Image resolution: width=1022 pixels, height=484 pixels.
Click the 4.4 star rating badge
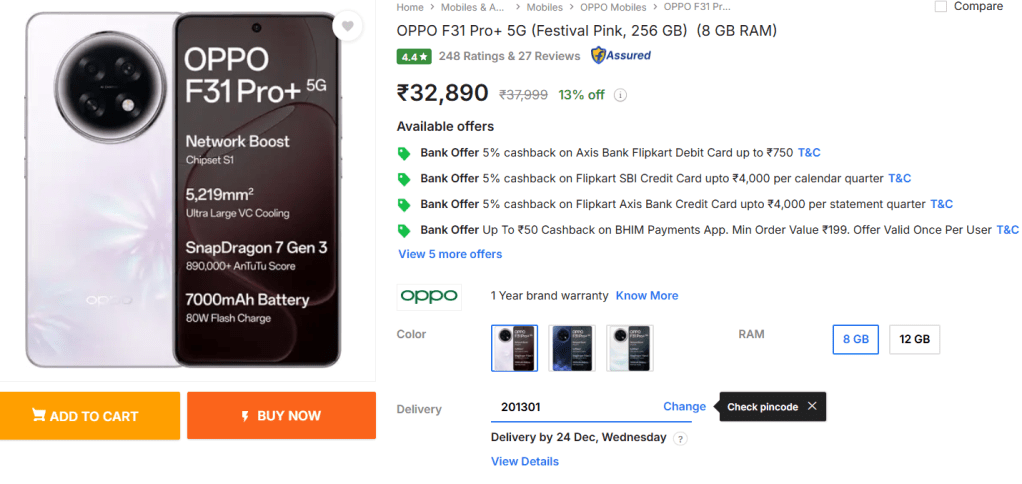tap(414, 56)
